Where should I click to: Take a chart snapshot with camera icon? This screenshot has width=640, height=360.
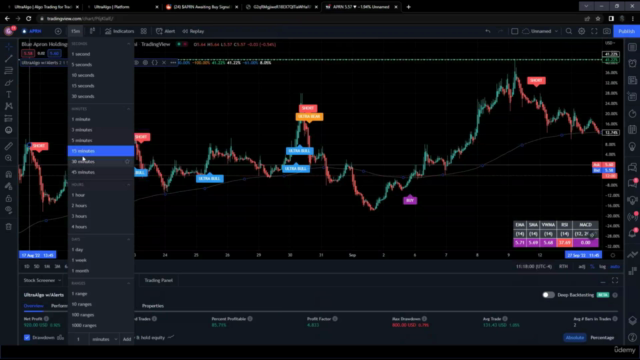[x=607, y=31]
